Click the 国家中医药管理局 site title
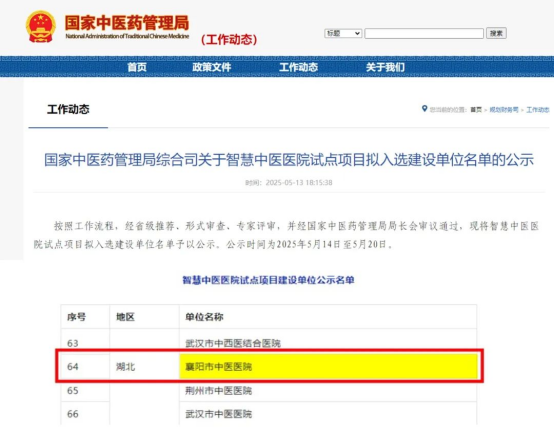Image resolution: width=554 pixels, height=434 pixels. point(127,23)
